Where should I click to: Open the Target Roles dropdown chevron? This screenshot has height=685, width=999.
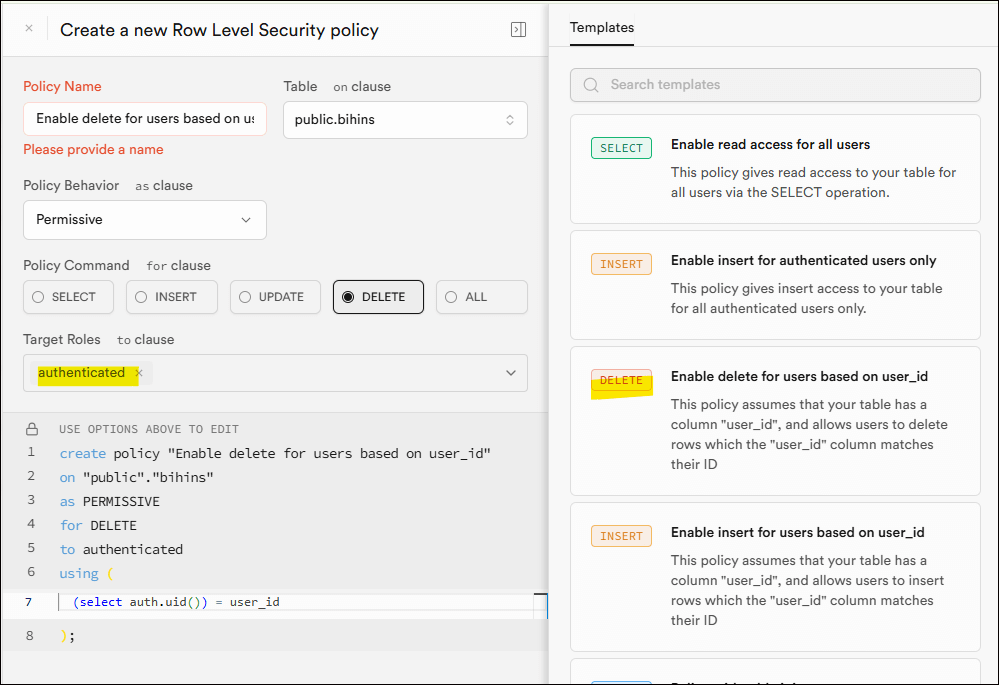coord(511,373)
